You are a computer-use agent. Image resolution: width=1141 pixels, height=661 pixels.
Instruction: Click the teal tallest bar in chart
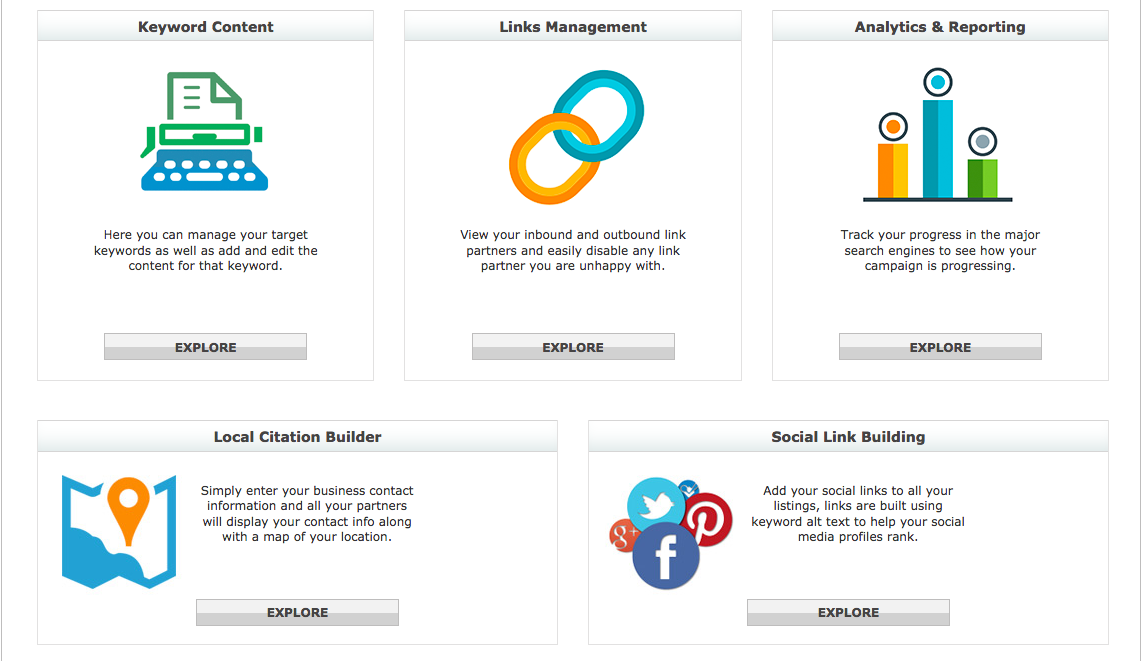pos(937,149)
